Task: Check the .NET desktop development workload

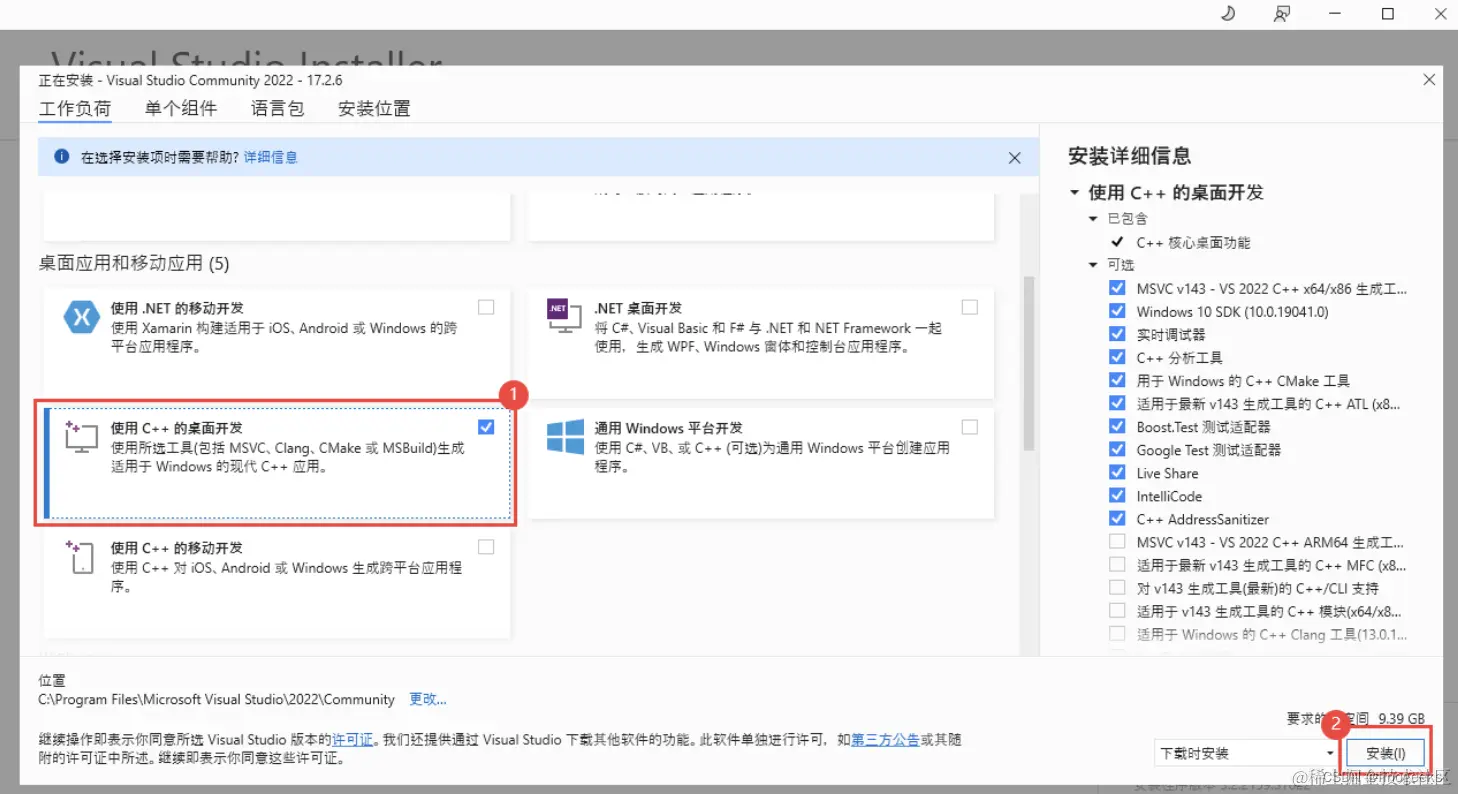Action: (969, 307)
